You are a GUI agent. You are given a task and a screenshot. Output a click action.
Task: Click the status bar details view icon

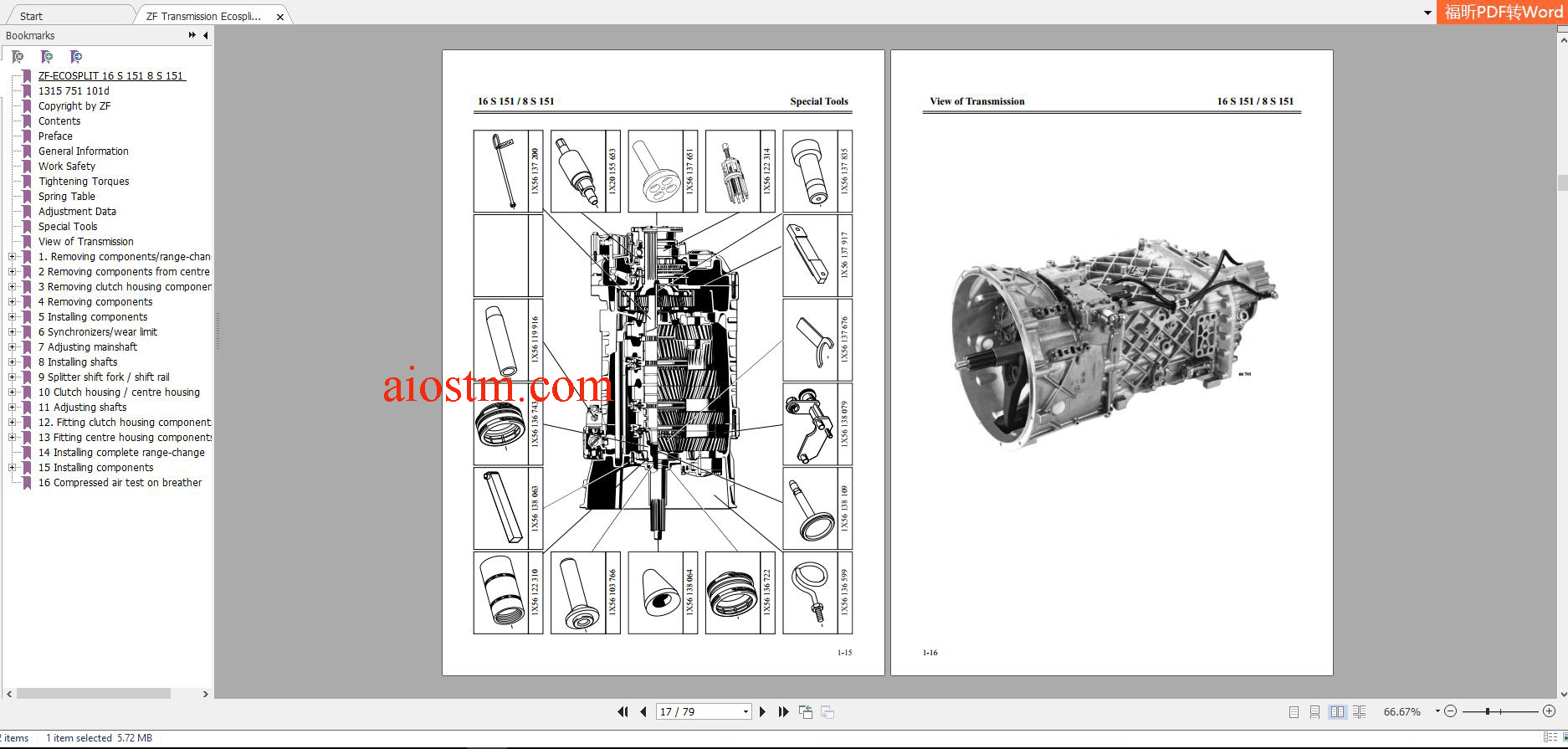coord(1550,738)
